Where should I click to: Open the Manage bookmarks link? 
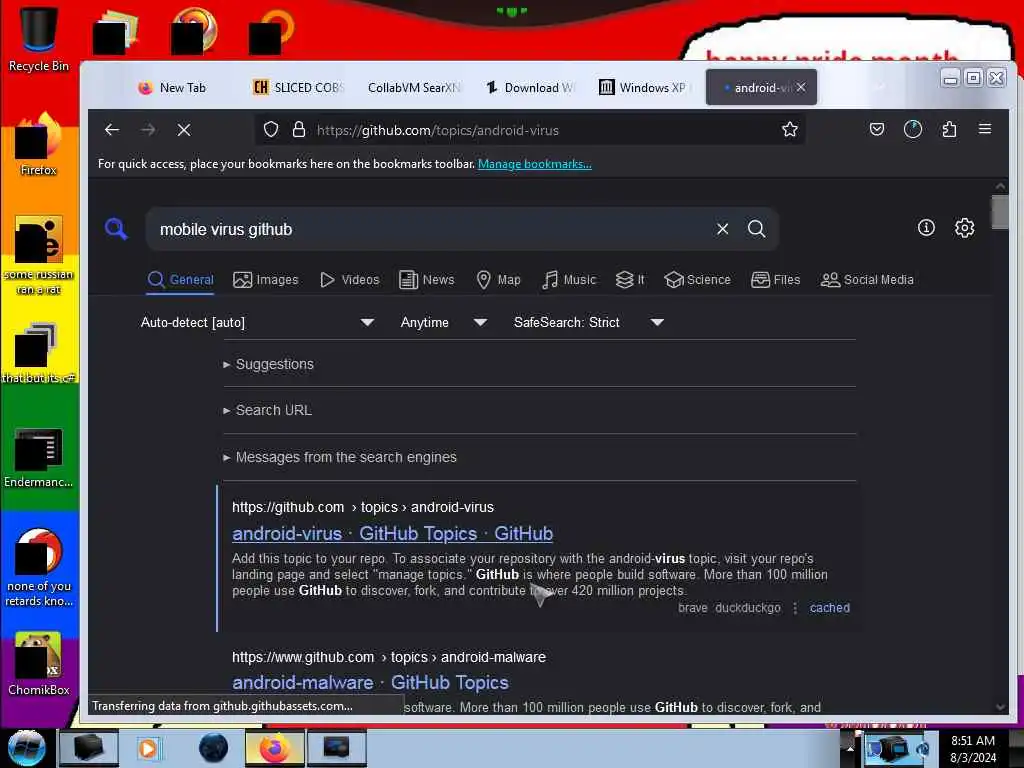[x=535, y=164]
